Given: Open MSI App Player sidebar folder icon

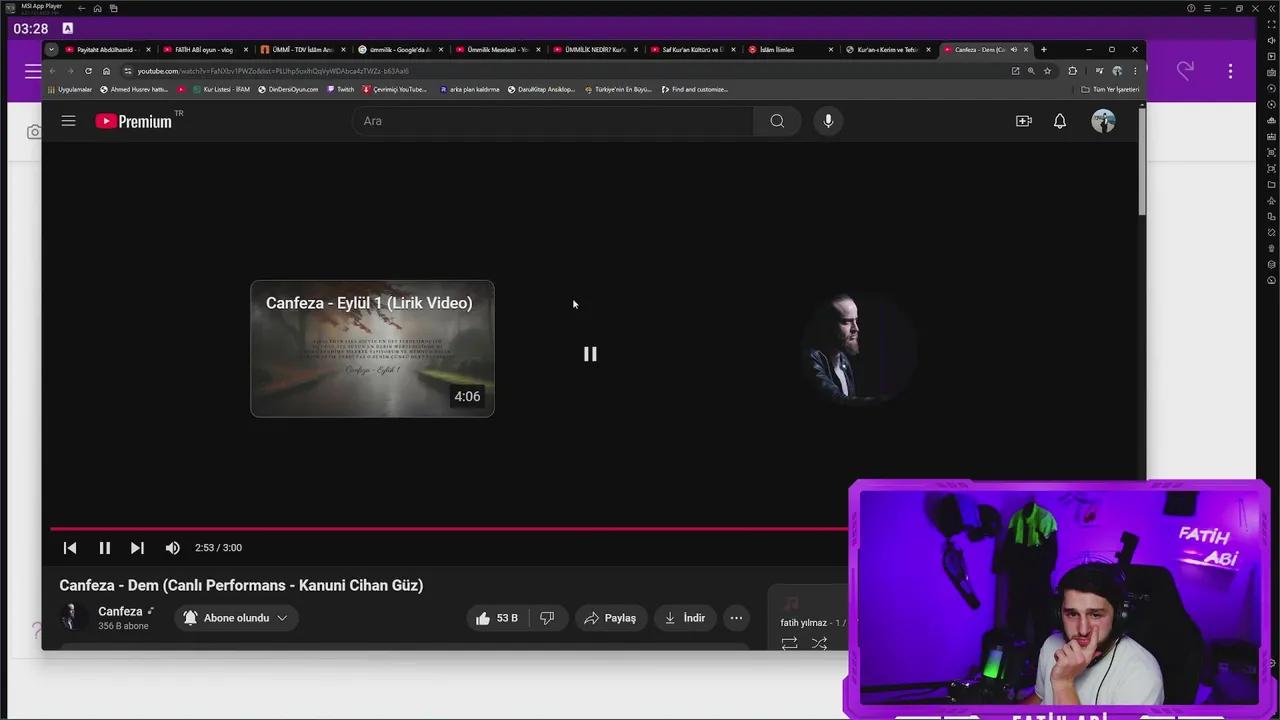Looking at the screenshot, I should (x=1271, y=185).
